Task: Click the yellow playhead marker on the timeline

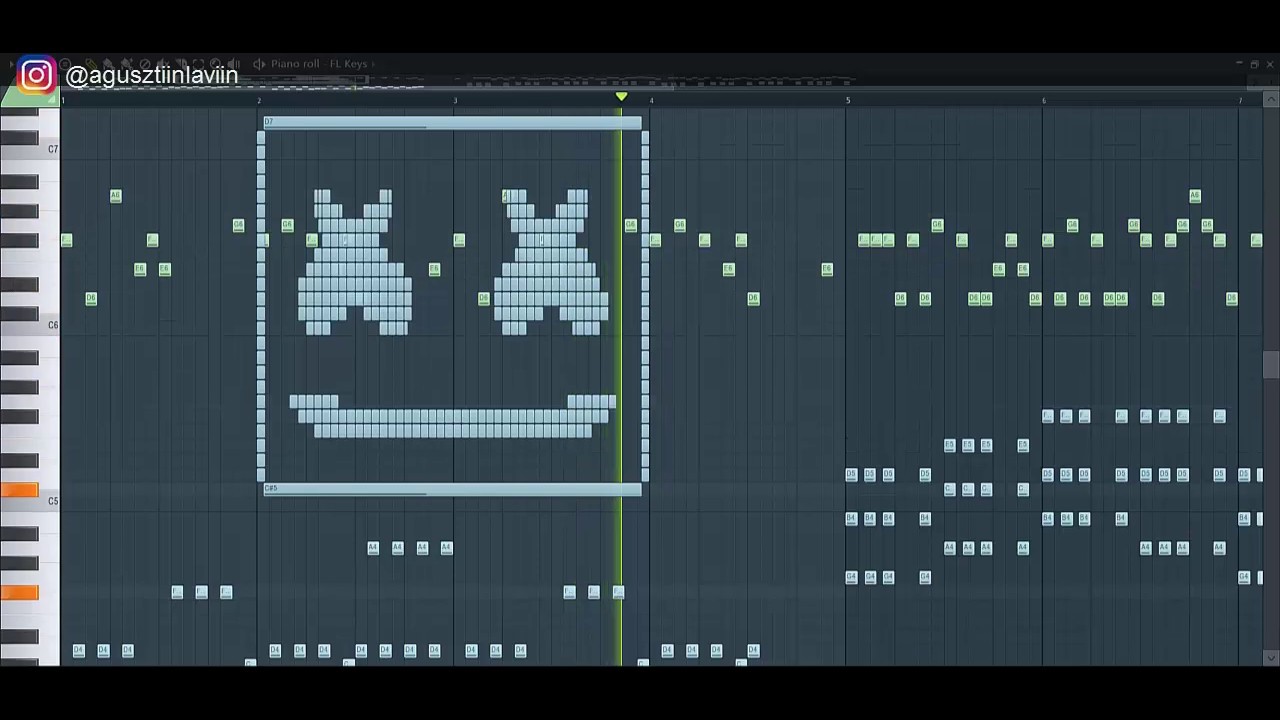Action: 621,97
